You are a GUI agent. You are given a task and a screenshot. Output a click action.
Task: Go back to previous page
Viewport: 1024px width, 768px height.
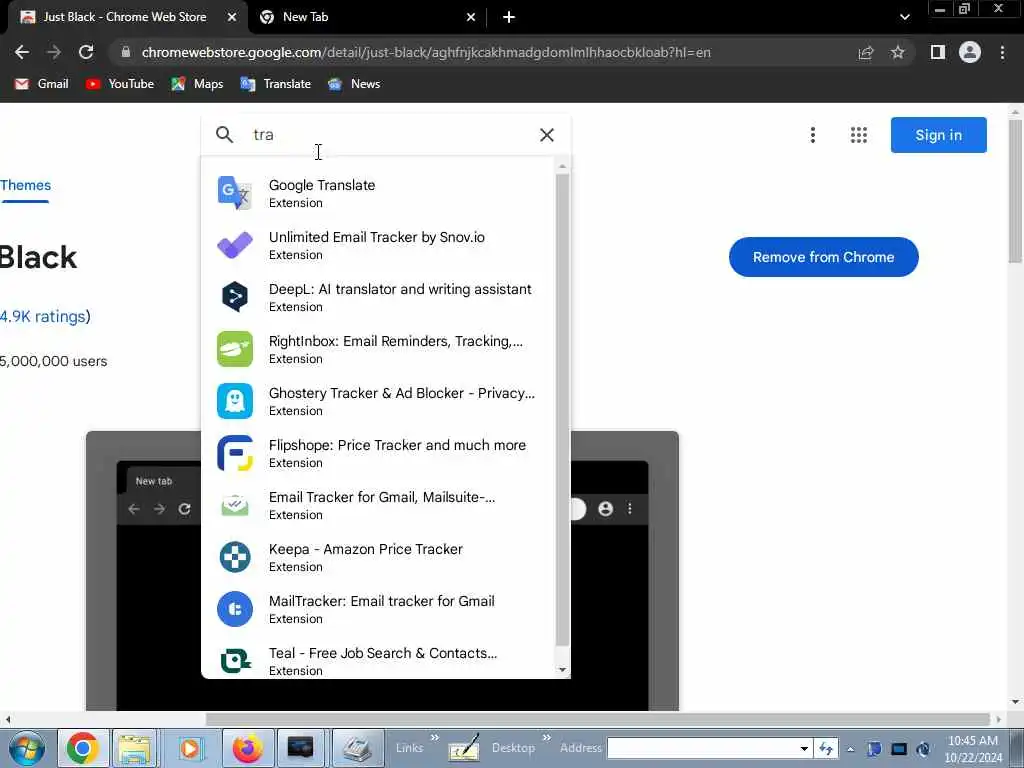[22, 52]
